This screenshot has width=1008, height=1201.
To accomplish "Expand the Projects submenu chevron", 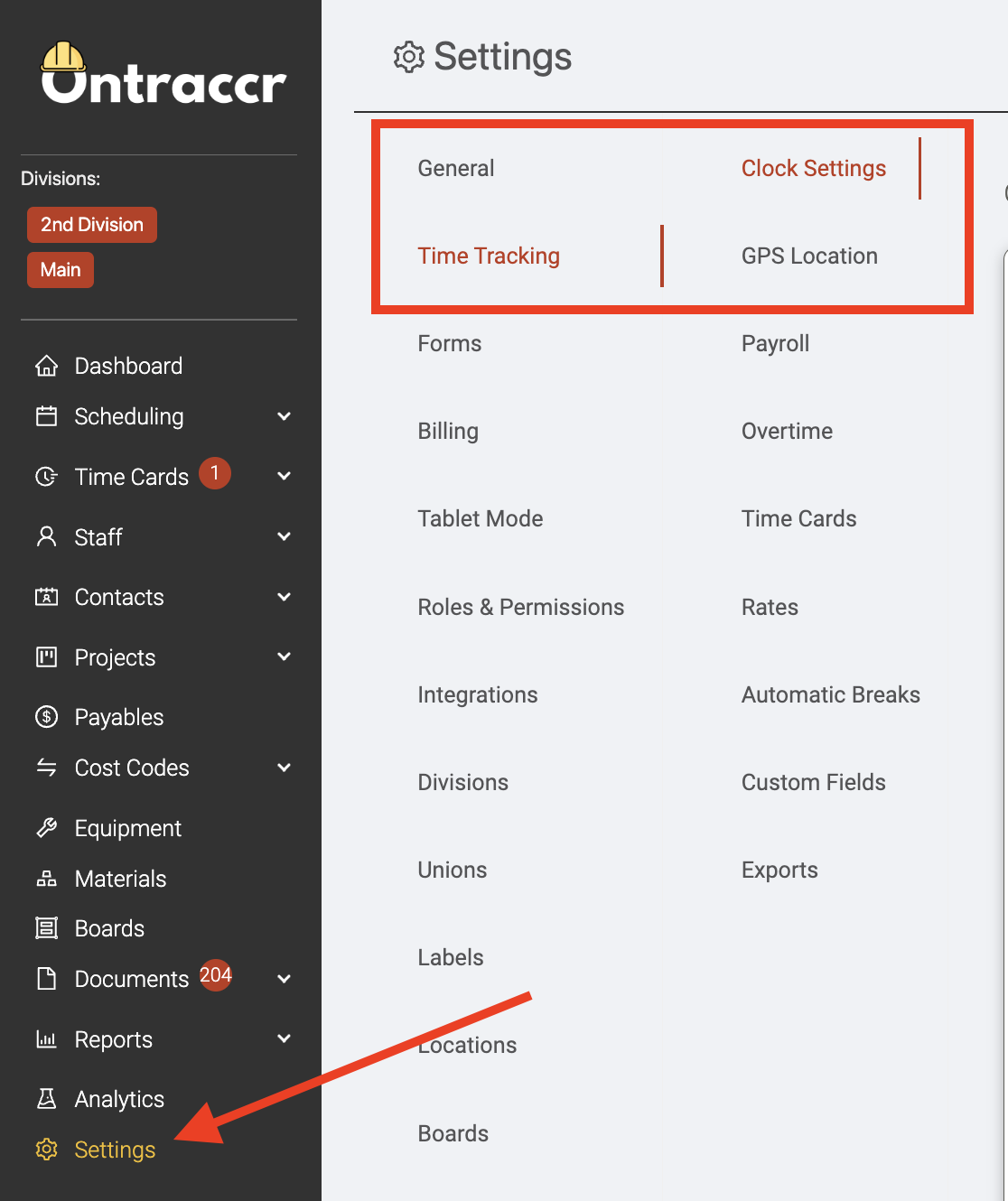I will 285,656.
